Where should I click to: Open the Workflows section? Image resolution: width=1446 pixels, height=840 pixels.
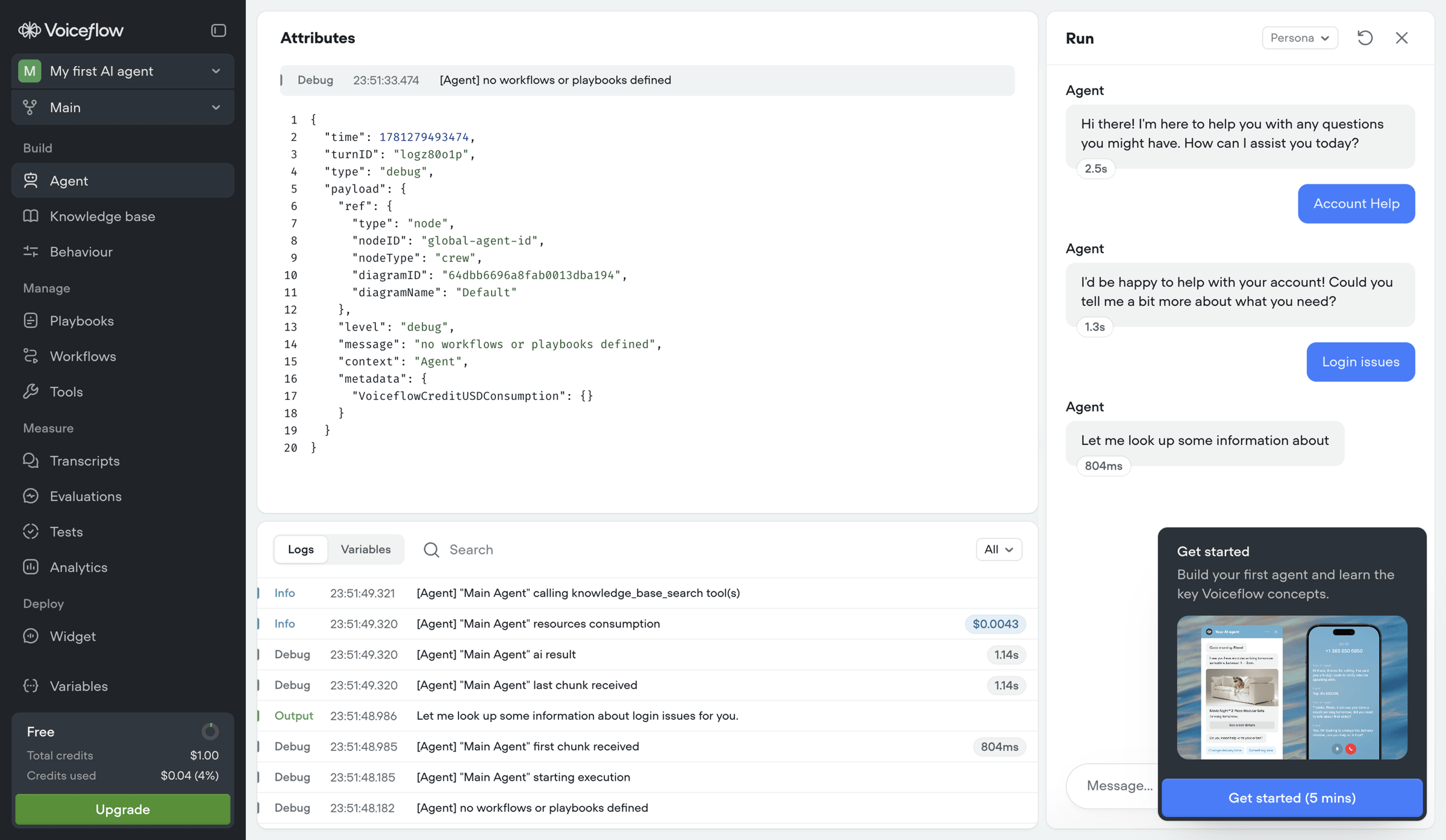[x=123, y=356]
